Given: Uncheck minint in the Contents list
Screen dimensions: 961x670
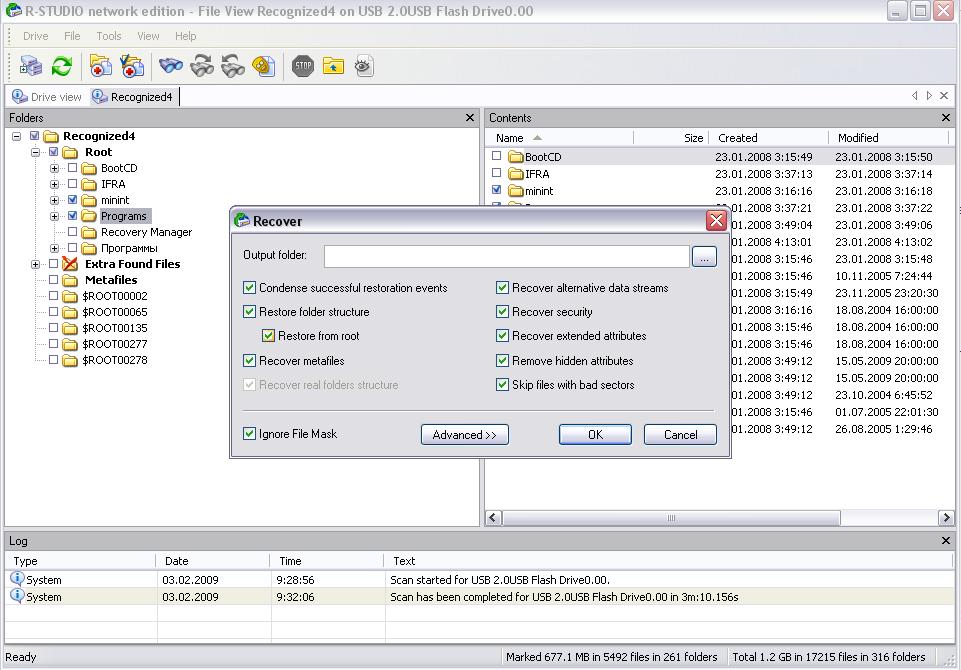Looking at the screenshot, I should click(x=496, y=190).
